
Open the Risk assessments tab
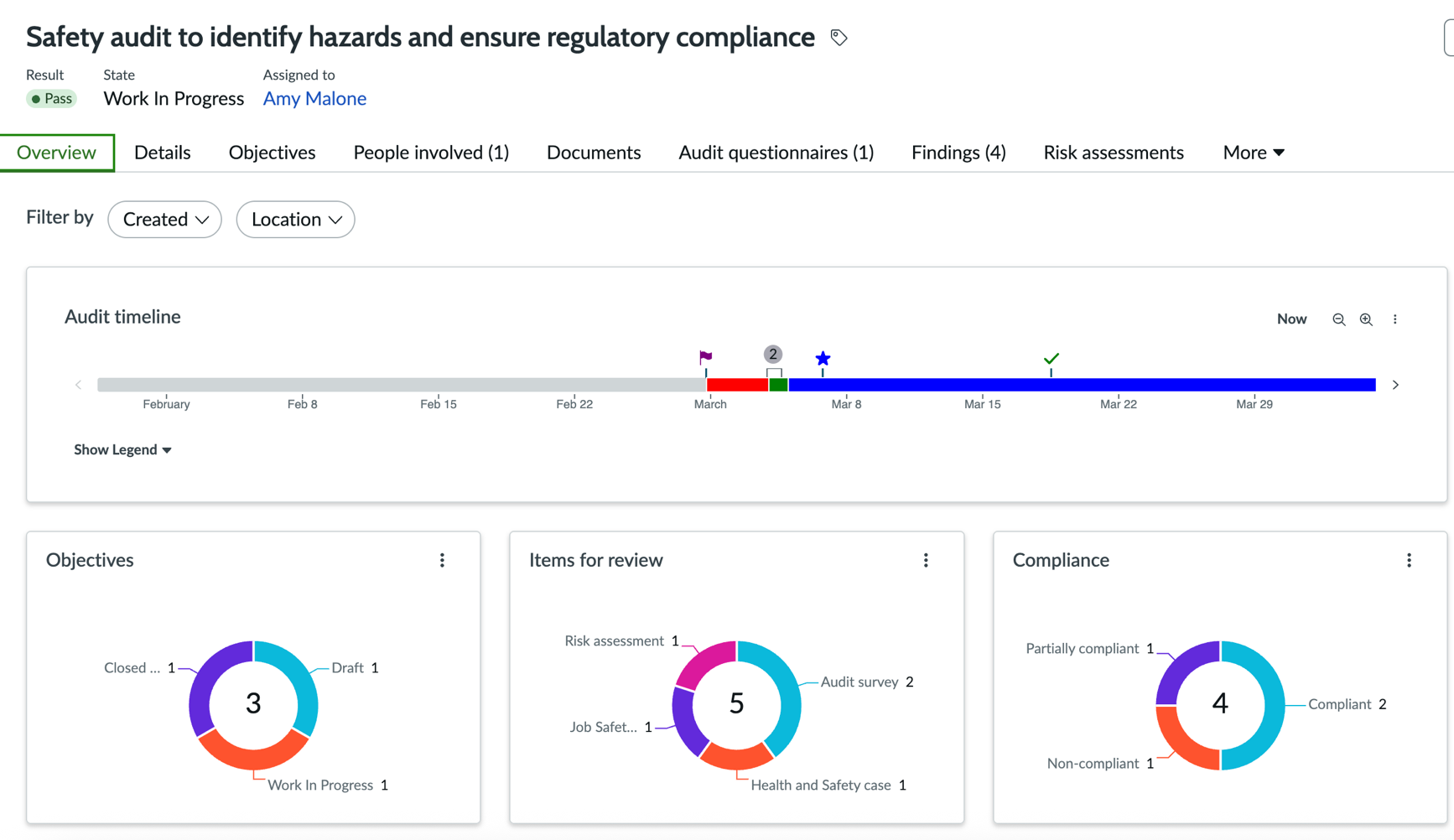click(x=1114, y=153)
